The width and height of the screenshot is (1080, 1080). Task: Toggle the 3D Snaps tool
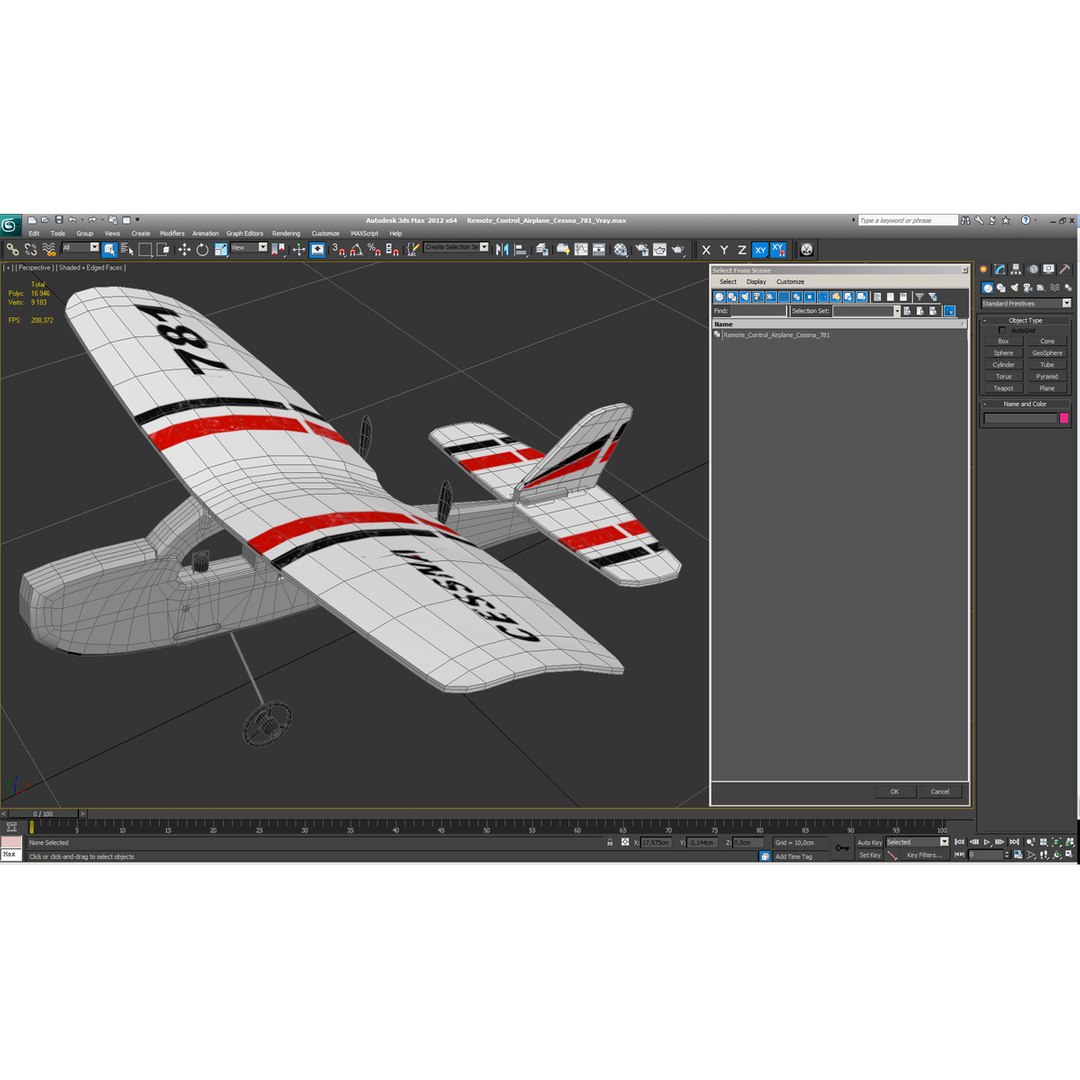[338, 249]
